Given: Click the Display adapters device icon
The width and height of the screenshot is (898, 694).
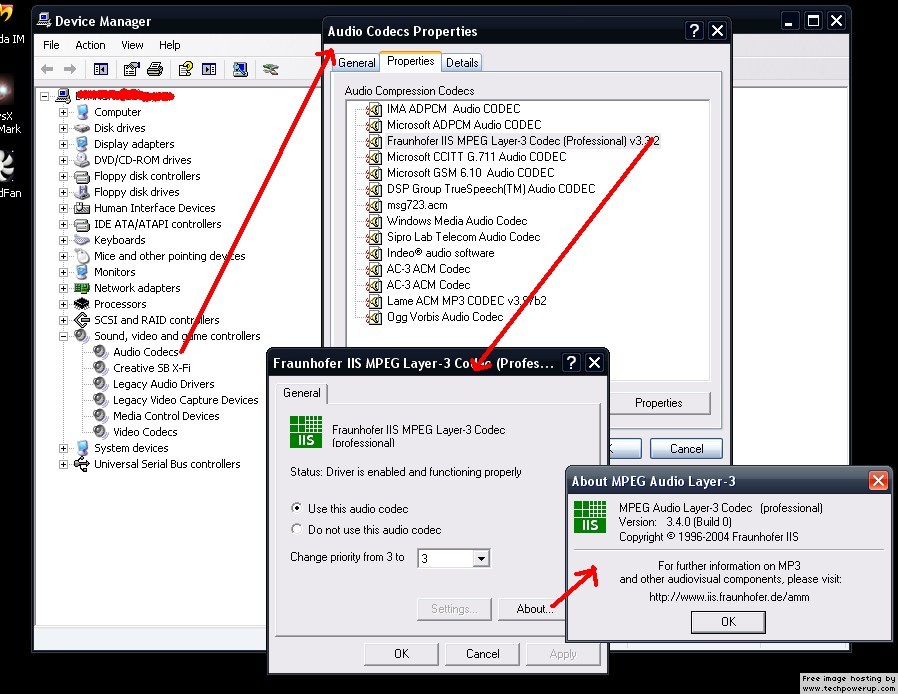Looking at the screenshot, I should point(82,144).
